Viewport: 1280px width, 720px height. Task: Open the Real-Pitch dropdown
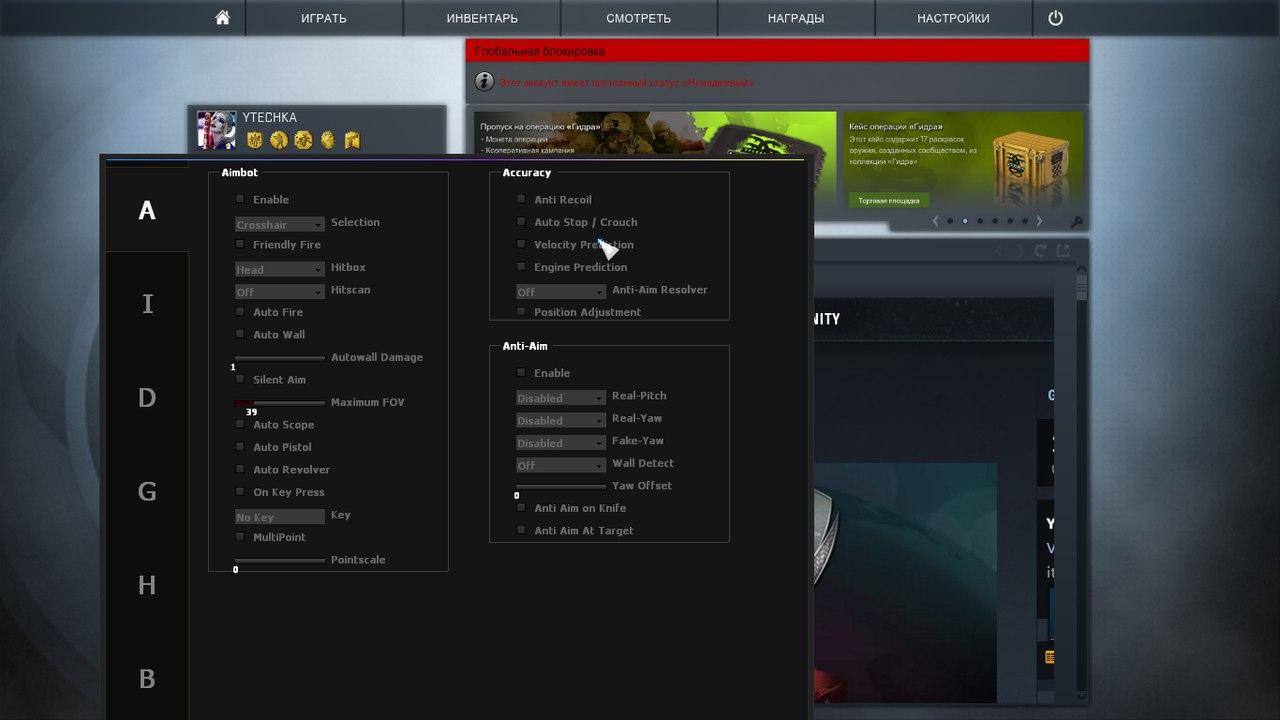(x=560, y=398)
